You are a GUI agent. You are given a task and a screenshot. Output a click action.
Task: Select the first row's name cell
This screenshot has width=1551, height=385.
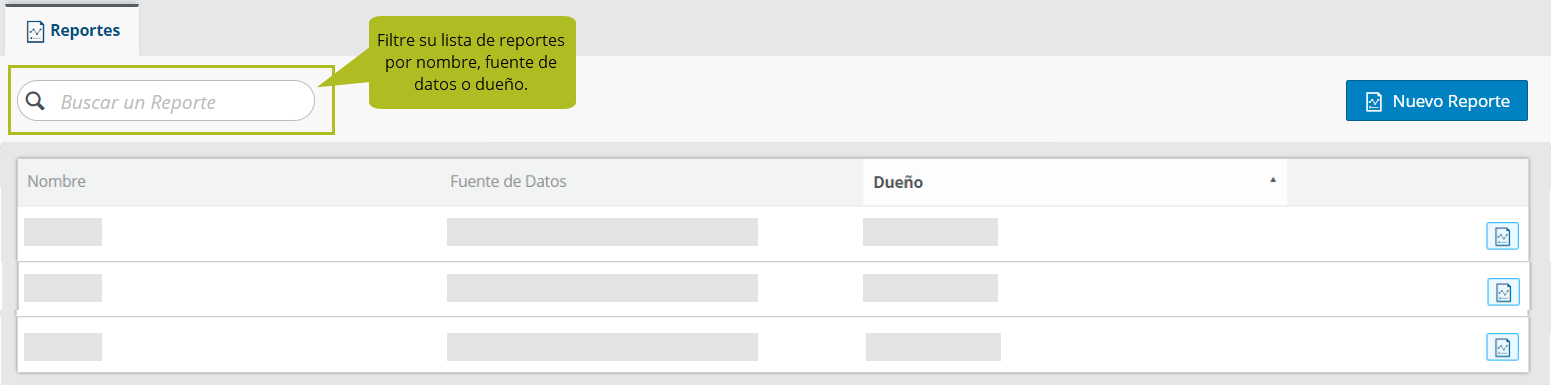point(63,232)
